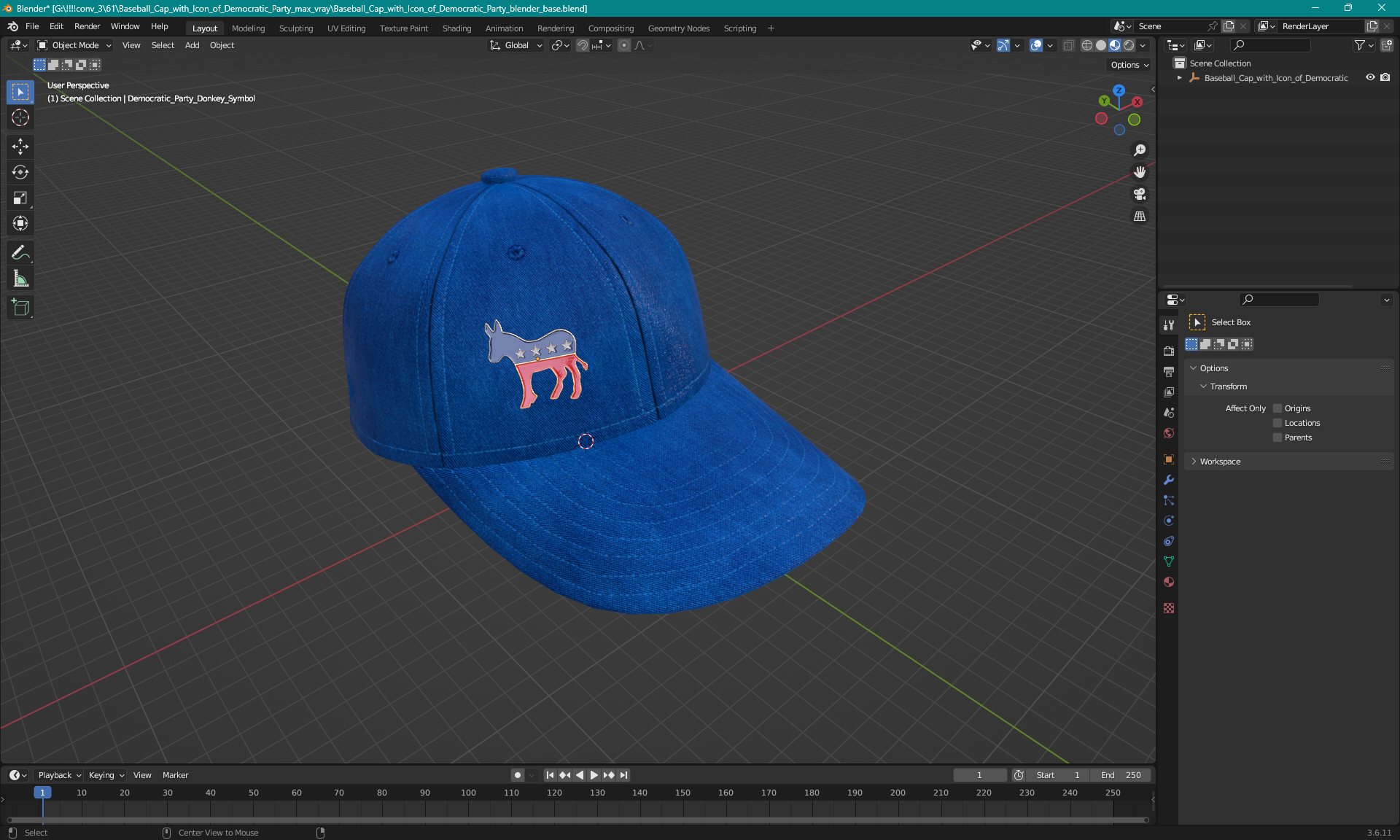Toggle snapping magnet icon

[x=582, y=45]
